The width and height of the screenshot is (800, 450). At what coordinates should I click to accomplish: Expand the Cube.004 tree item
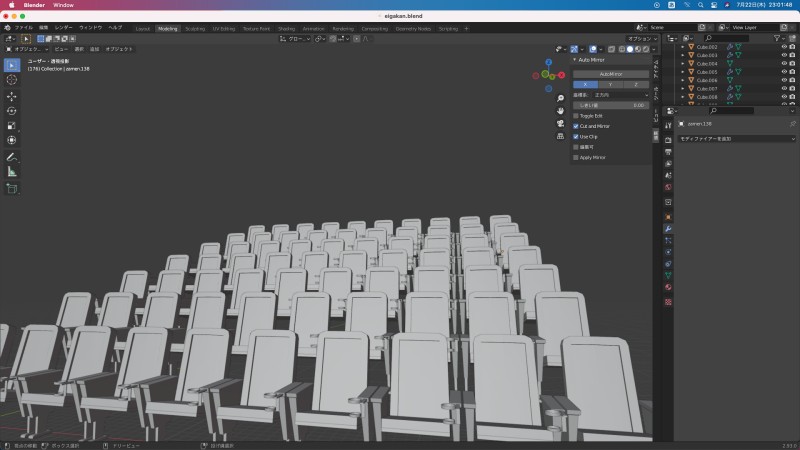[x=683, y=63]
